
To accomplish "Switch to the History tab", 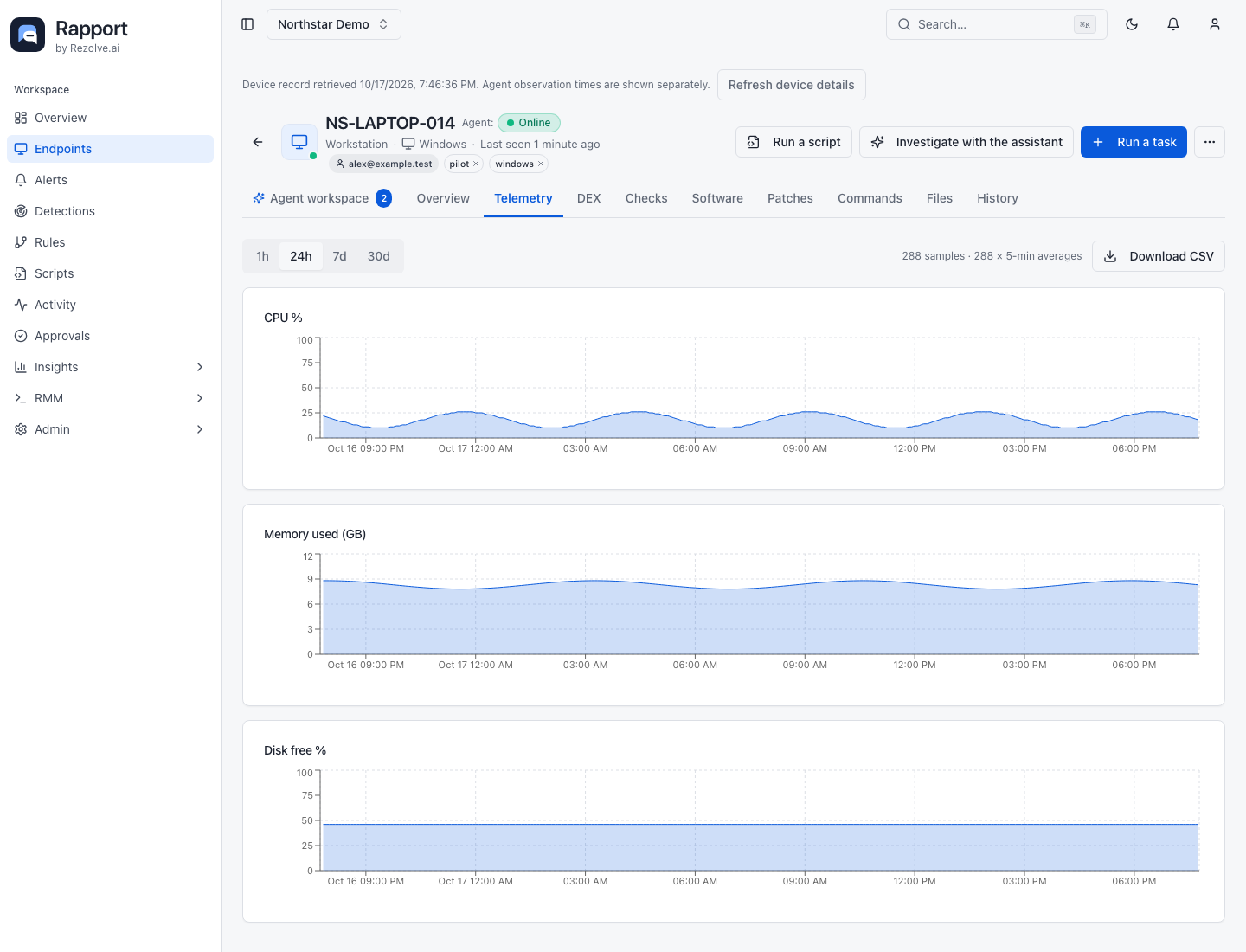I will [x=998, y=198].
